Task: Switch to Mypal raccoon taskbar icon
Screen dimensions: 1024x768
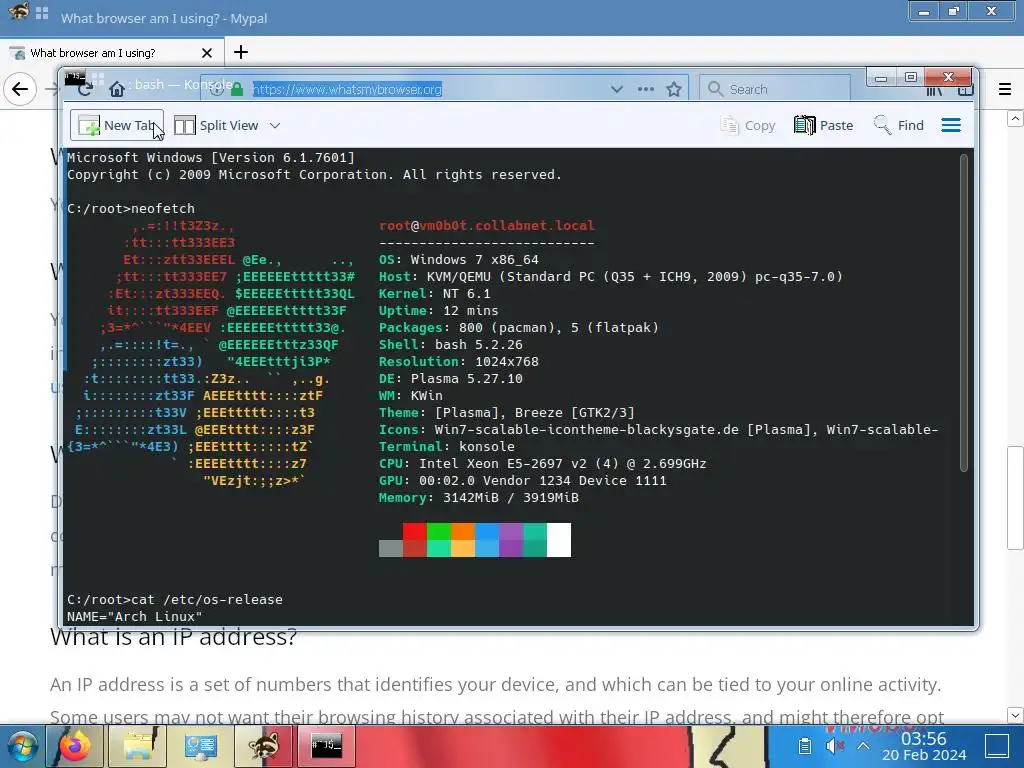Action: 263,746
